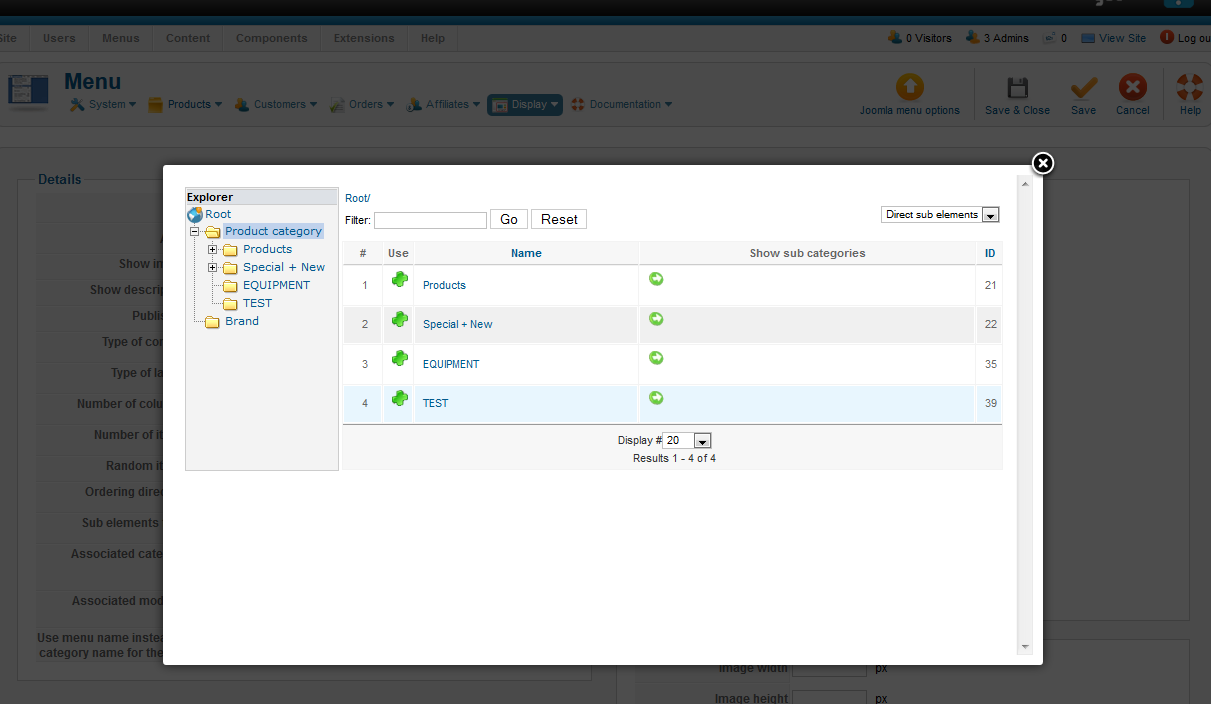
Task: Click the Root globe icon in Explorer
Action: (195, 214)
